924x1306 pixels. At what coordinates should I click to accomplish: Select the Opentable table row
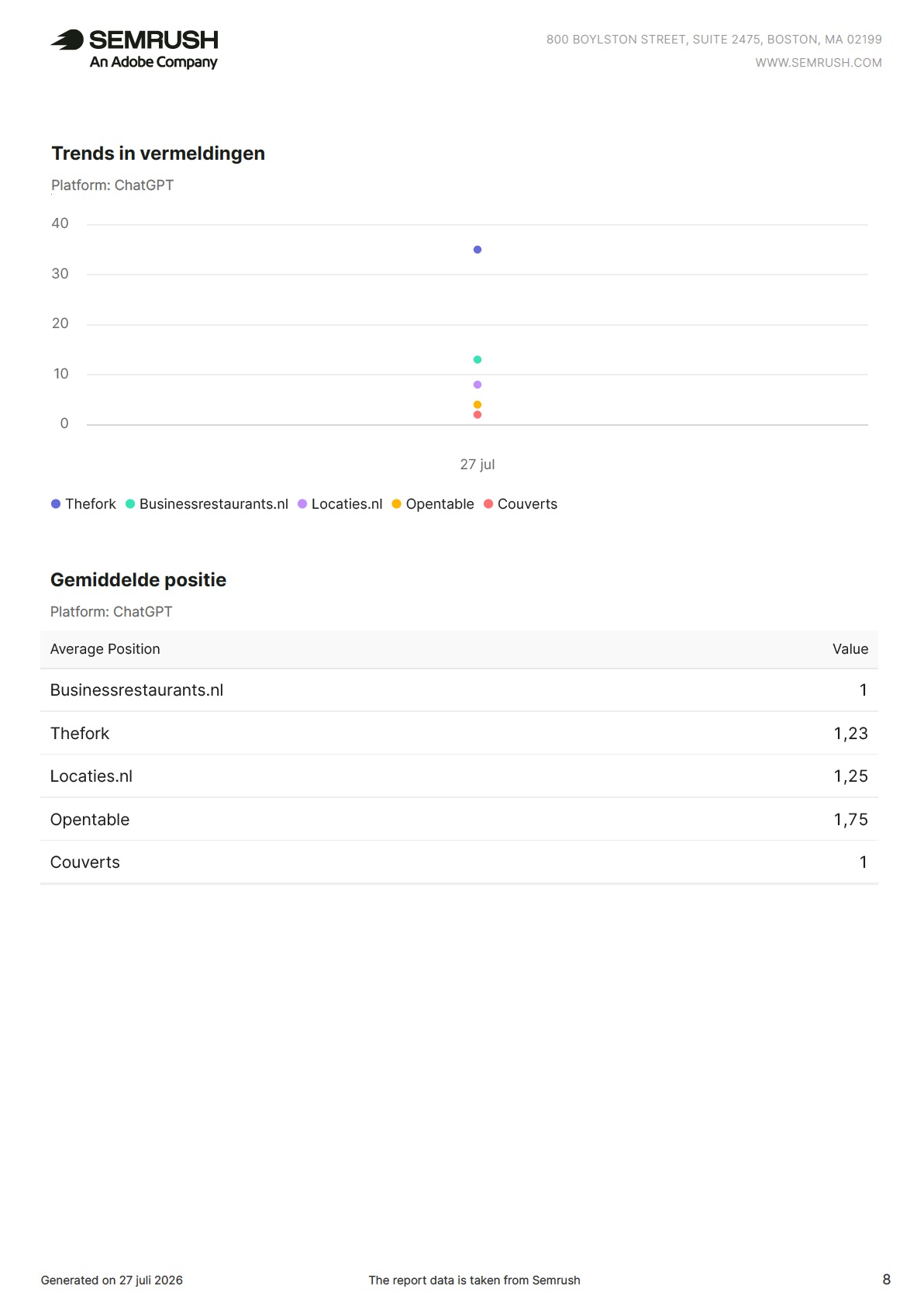point(459,820)
